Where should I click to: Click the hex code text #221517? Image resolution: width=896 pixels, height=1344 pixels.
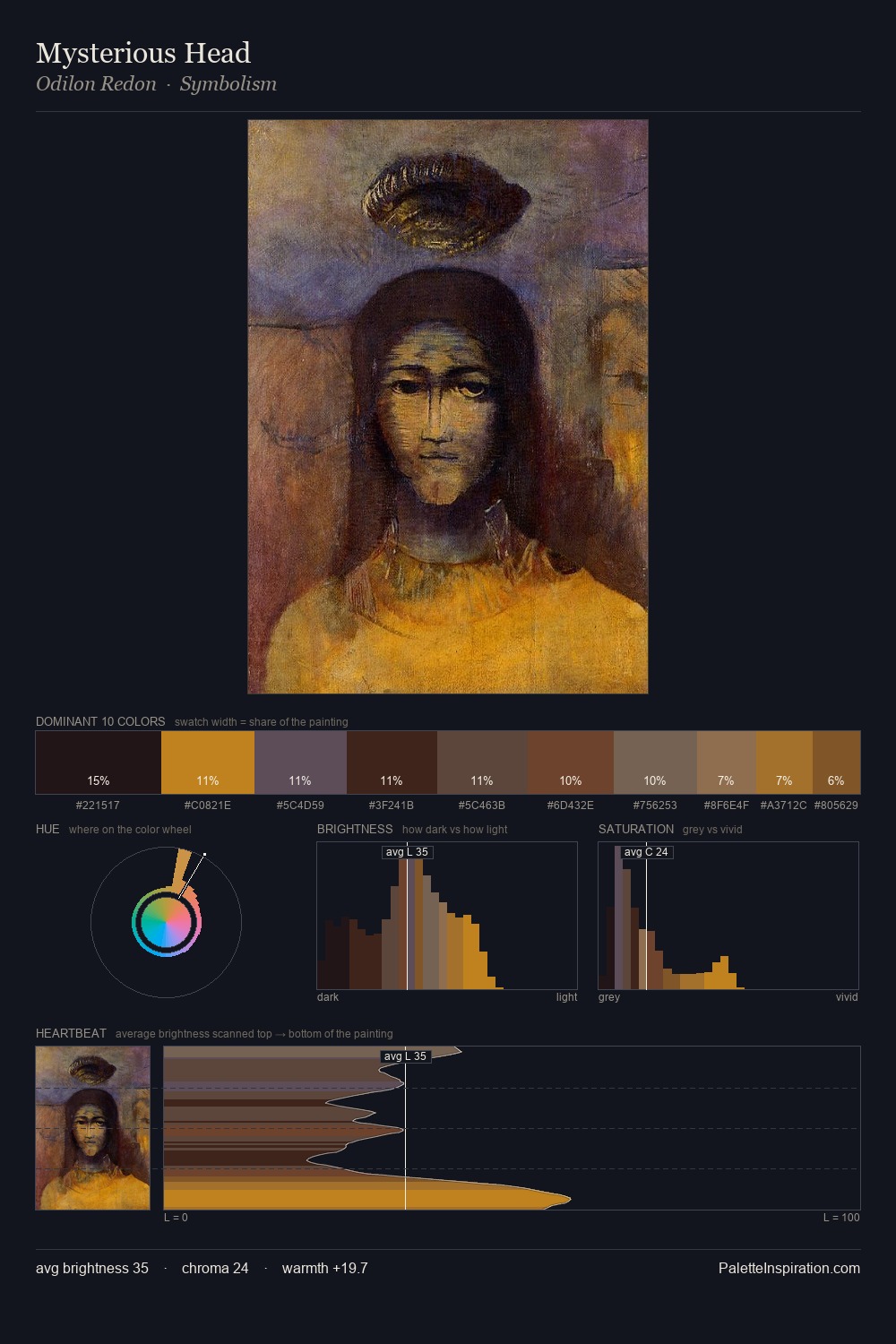(99, 806)
